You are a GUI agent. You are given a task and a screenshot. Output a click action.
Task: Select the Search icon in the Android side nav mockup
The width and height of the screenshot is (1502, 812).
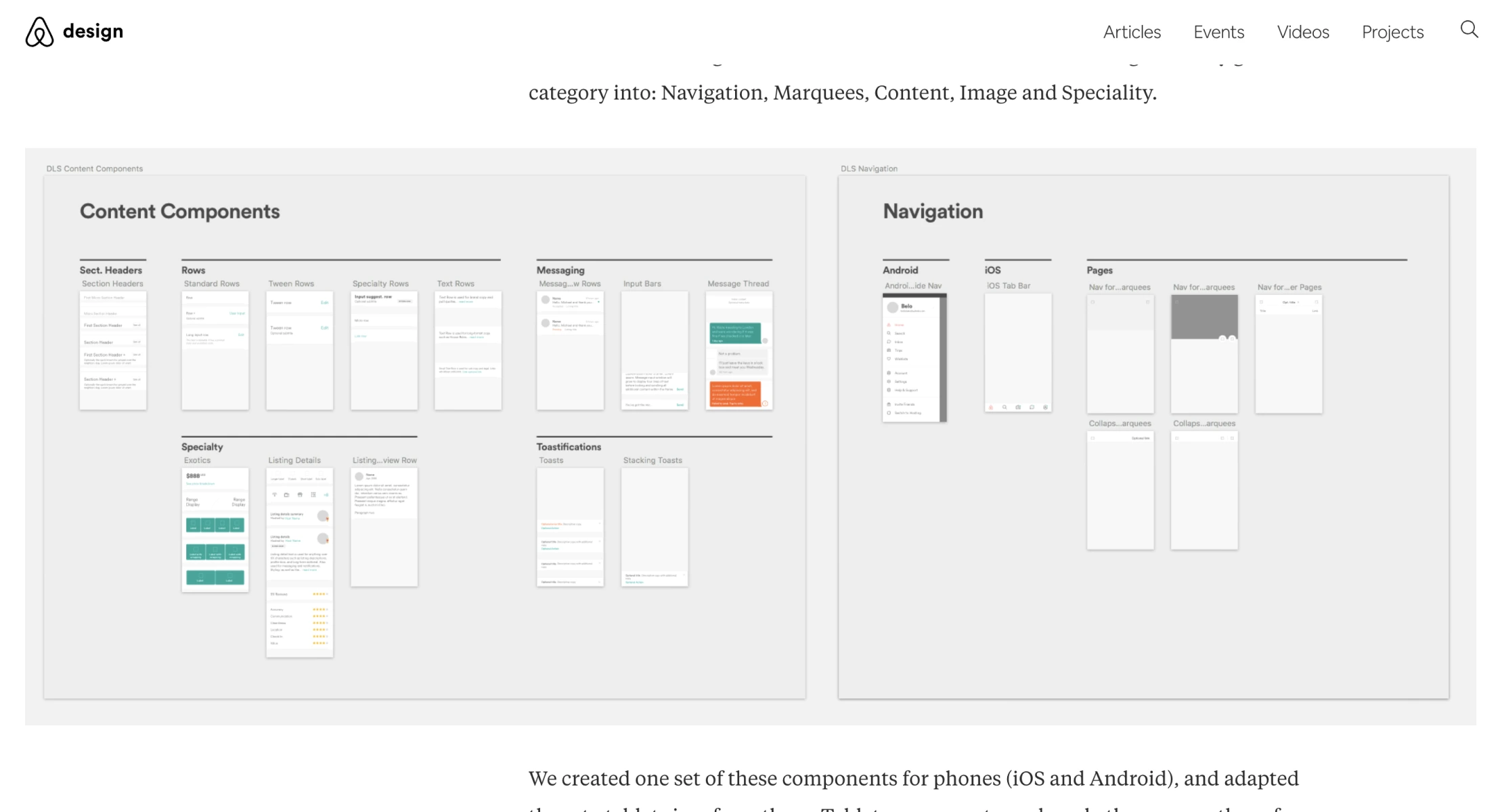(x=889, y=333)
